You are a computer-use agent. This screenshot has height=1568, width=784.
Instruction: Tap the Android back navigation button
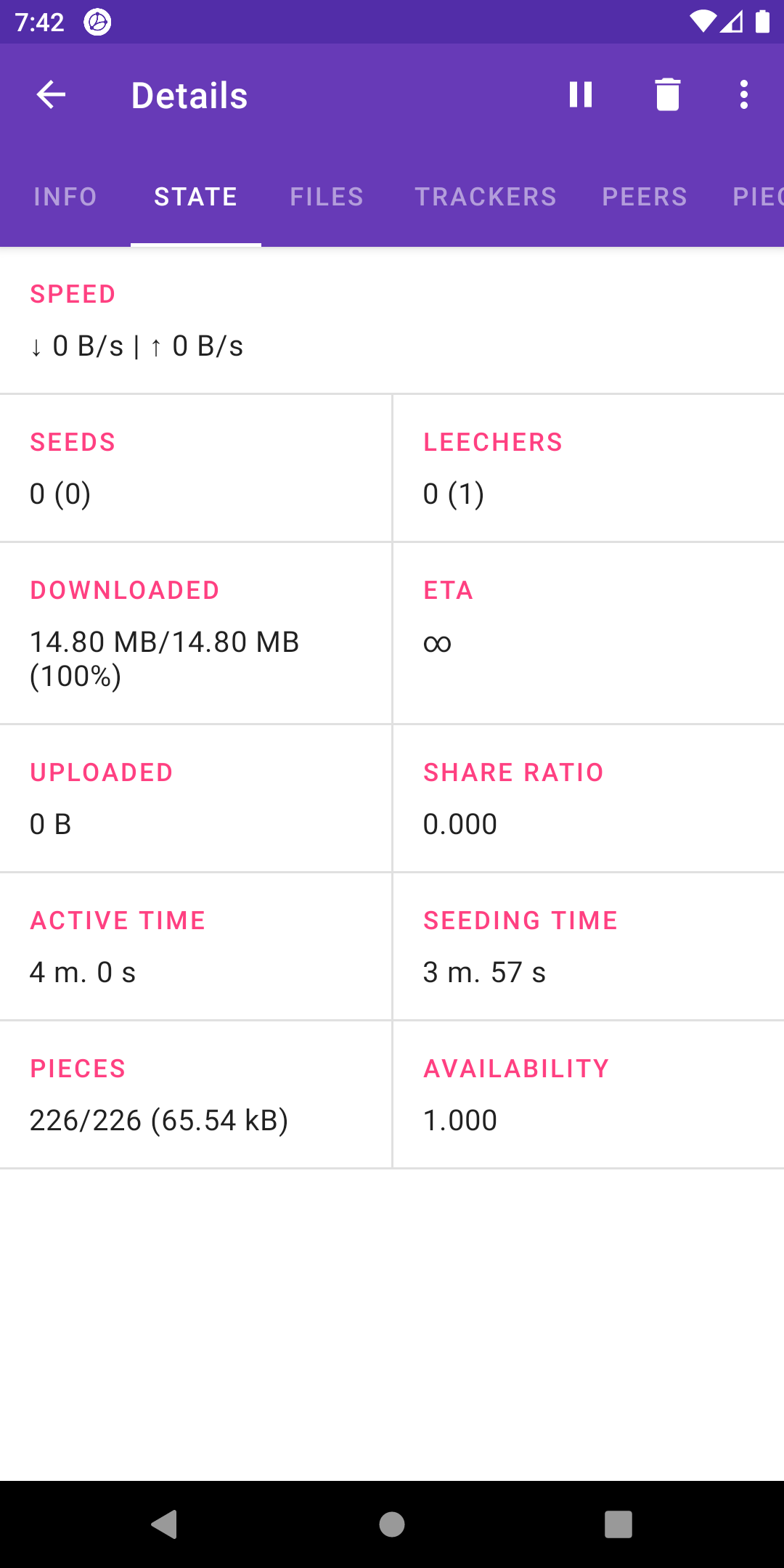click(165, 1524)
